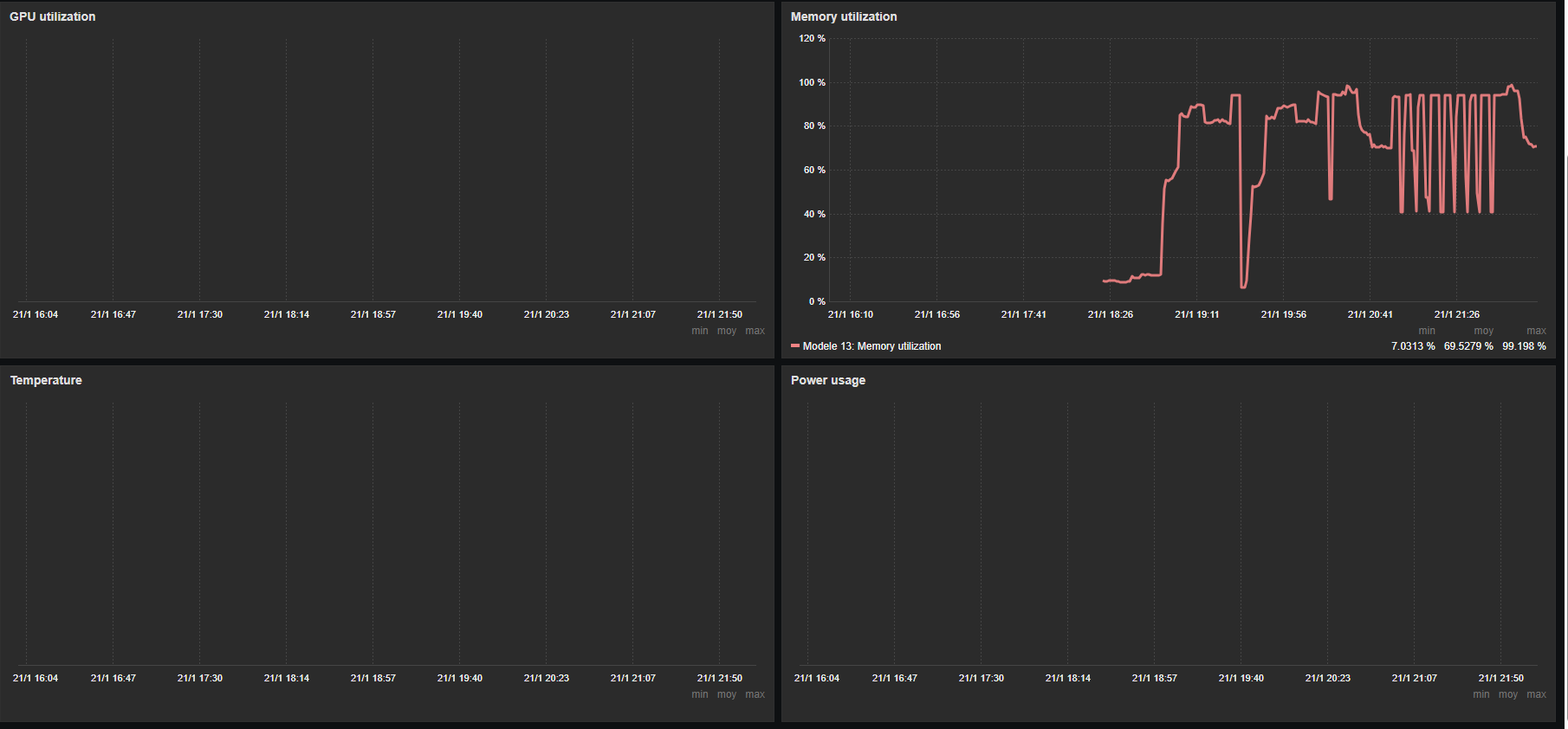Click the 100 % axis label in Memory utilization
This screenshot has width=1568, height=729.
pyautogui.click(x=812, y=82)
